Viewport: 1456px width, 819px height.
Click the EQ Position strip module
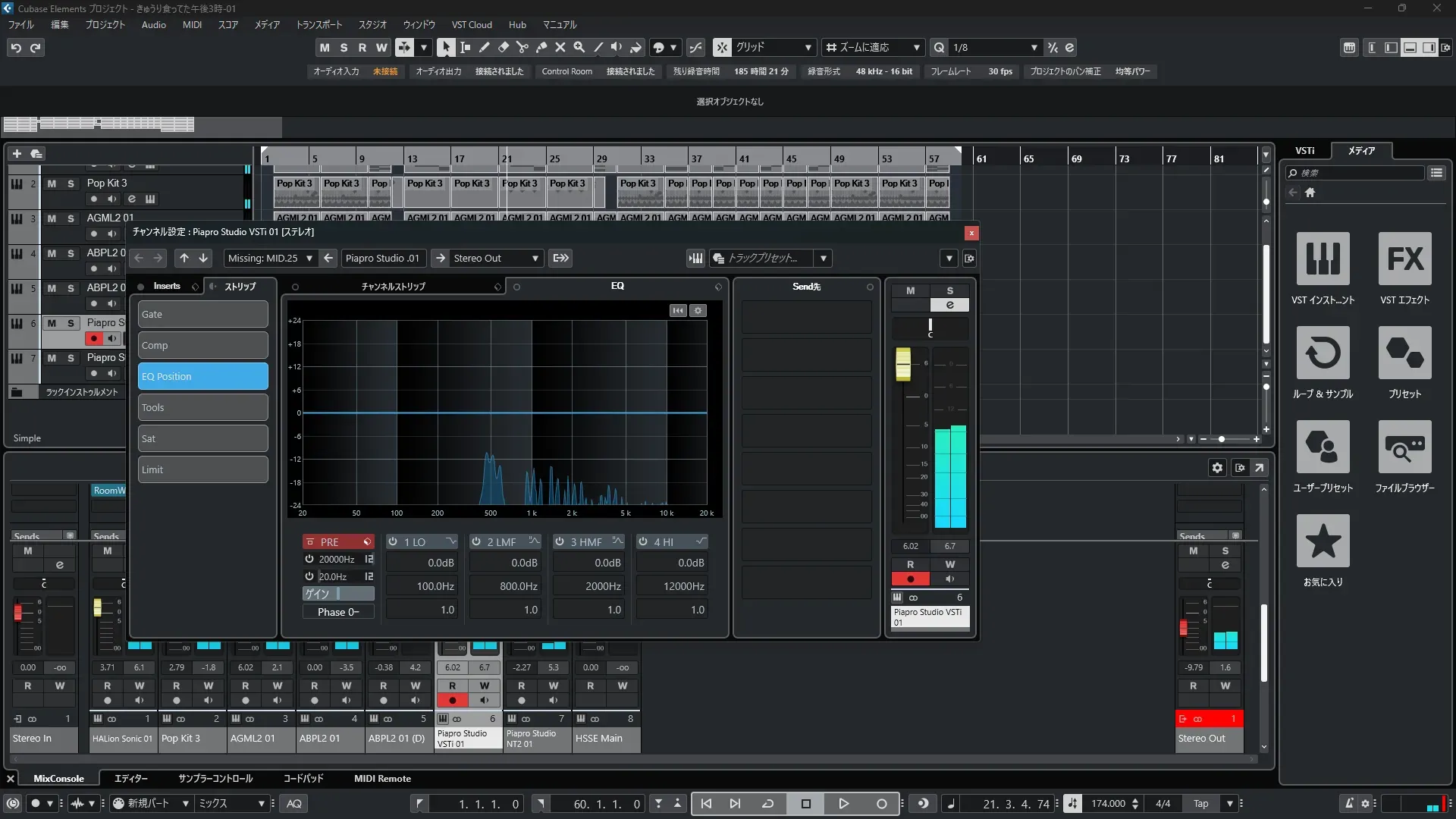[x=202, y=376]
